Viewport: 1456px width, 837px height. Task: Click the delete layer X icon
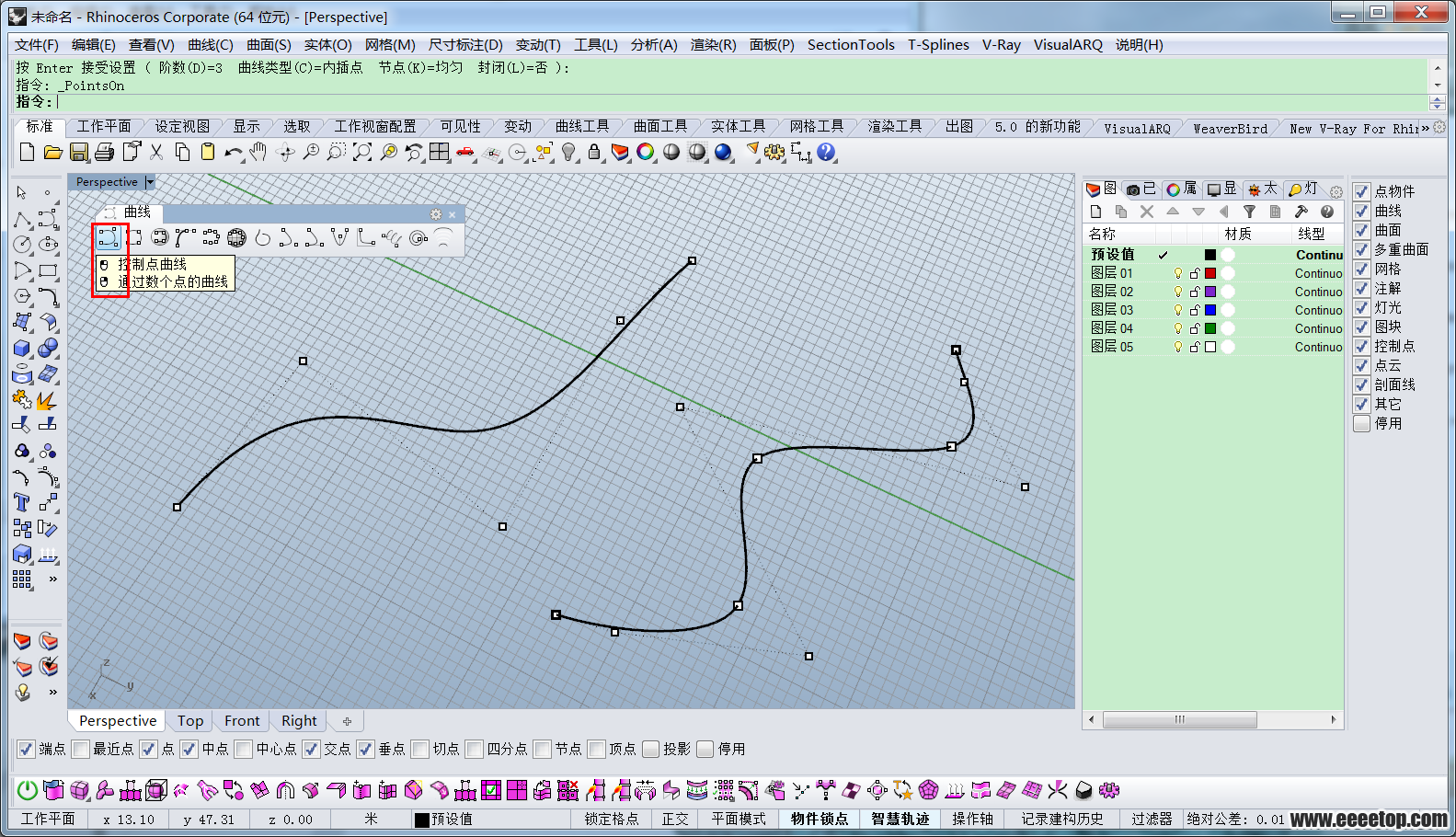point(1146,212)
